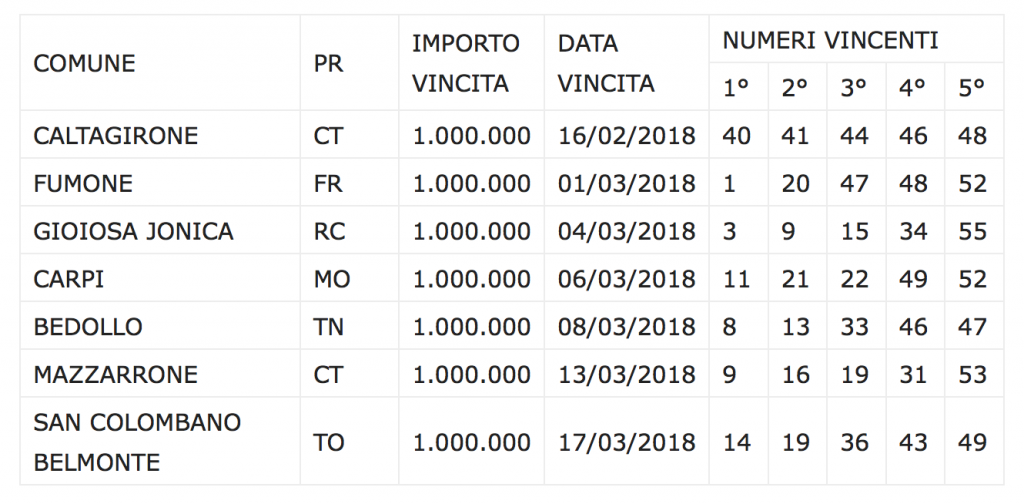Click the 5° column header
This screenshot has width=1024, height=504.
pos(972,88)
